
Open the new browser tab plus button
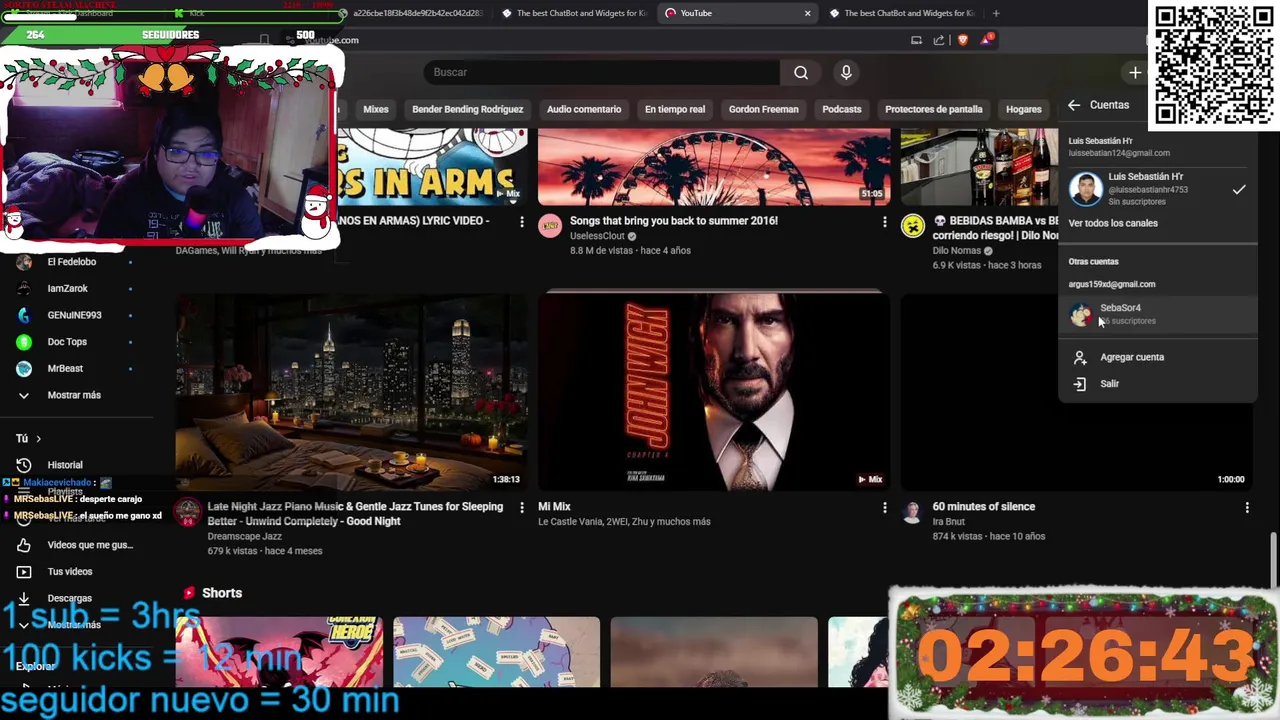pyautogui.click(x=995, y=13)
